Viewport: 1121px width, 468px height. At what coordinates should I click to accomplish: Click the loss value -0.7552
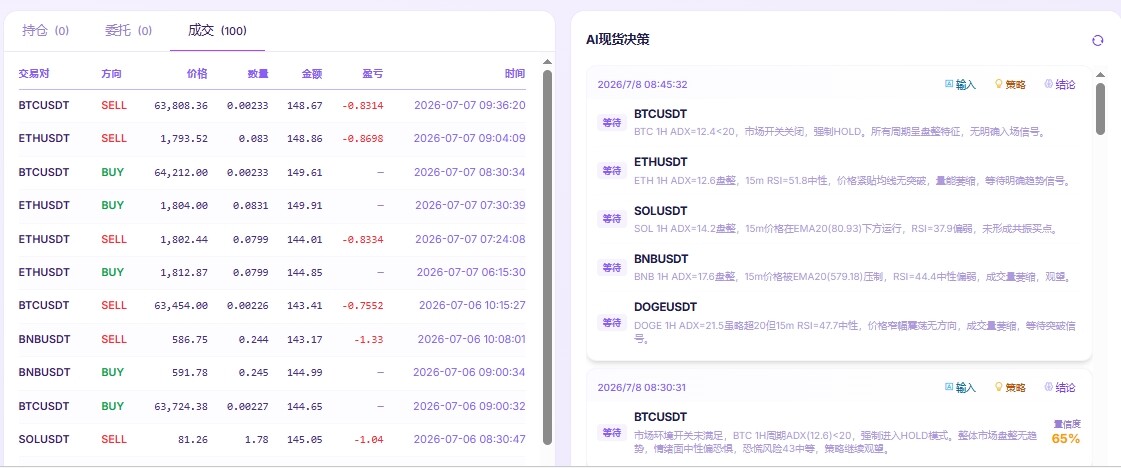pyautogui.click(x=362, y=305)
